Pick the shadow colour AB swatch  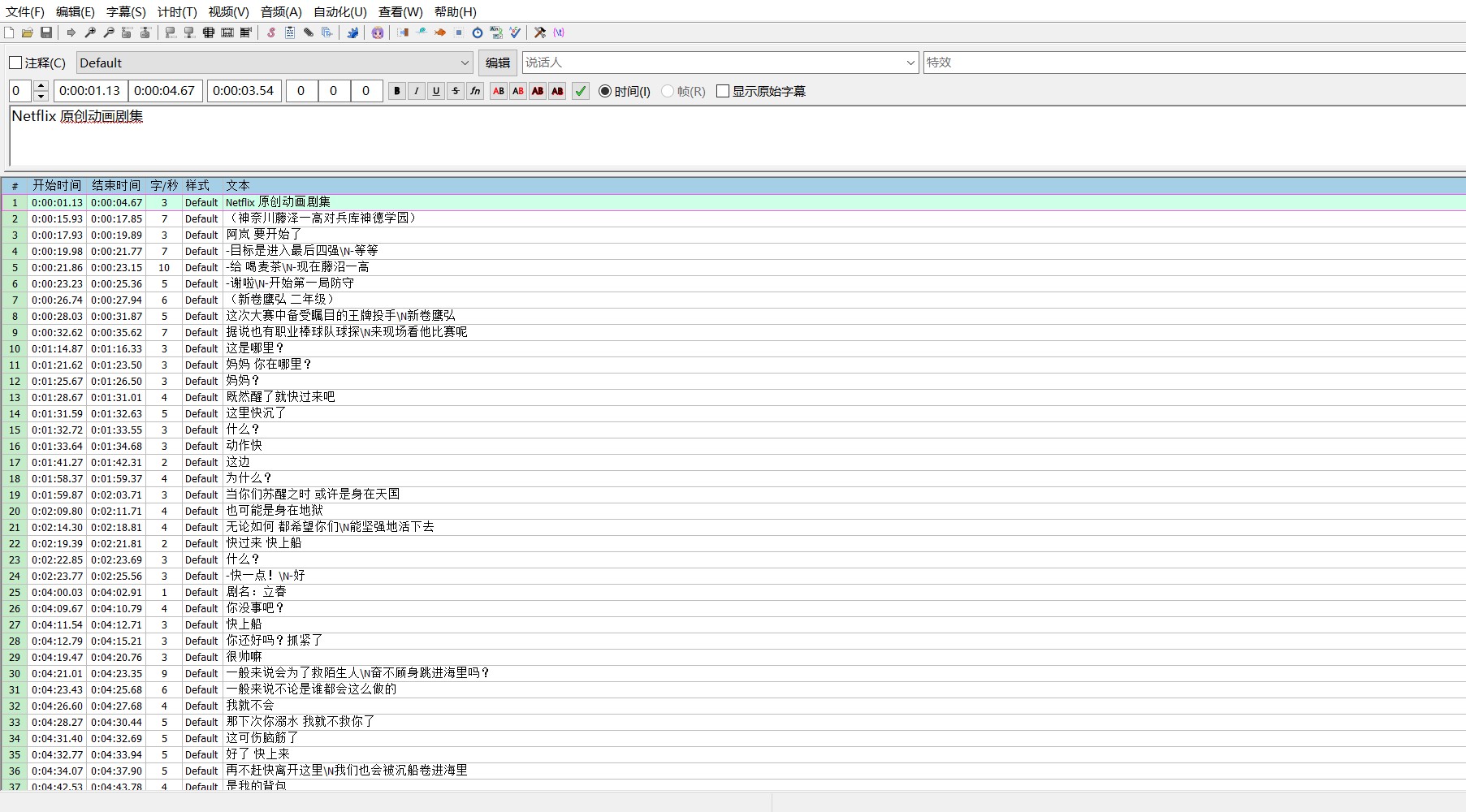pos(557,91)
